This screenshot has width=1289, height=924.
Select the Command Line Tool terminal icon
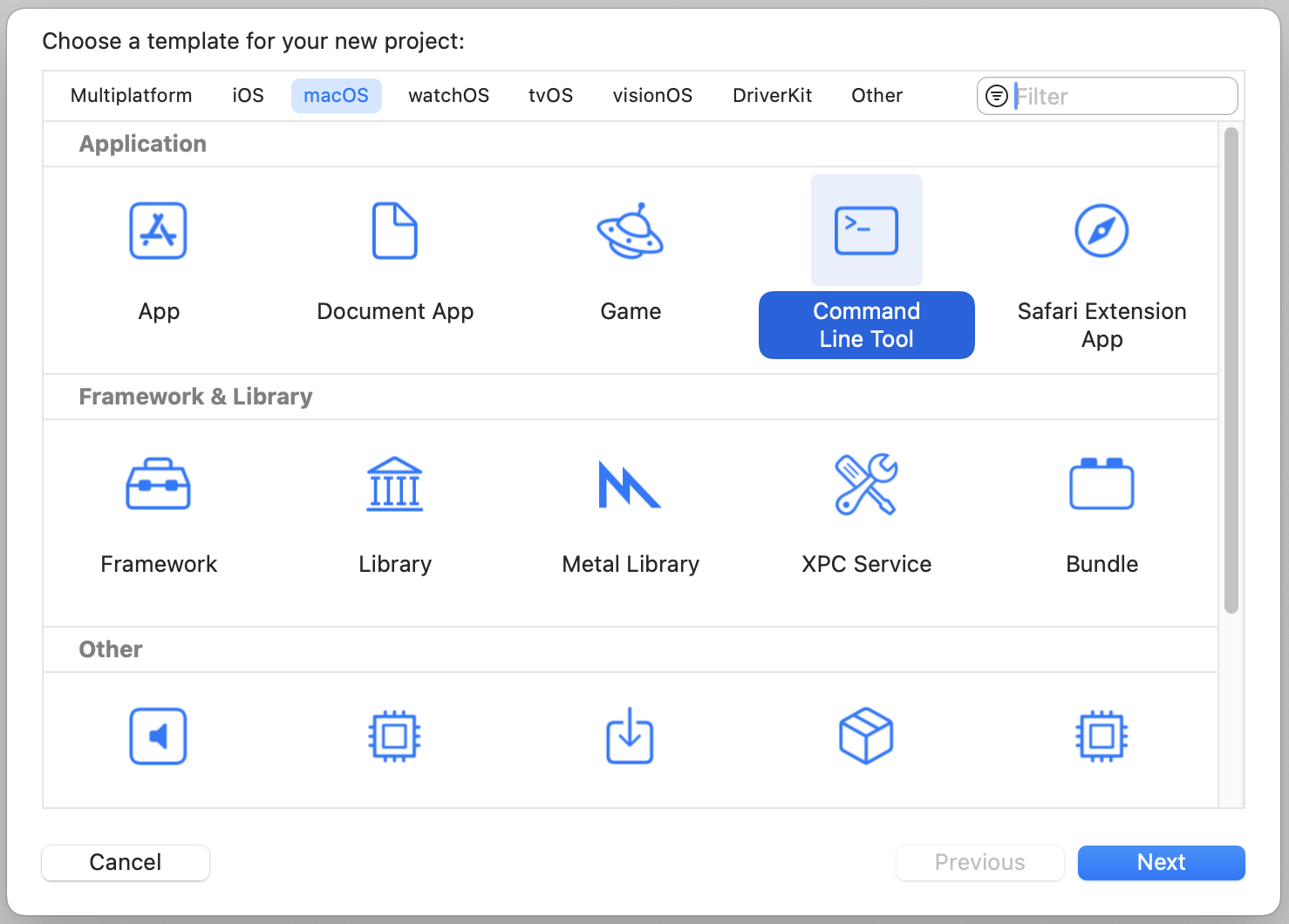coord(866,231)
